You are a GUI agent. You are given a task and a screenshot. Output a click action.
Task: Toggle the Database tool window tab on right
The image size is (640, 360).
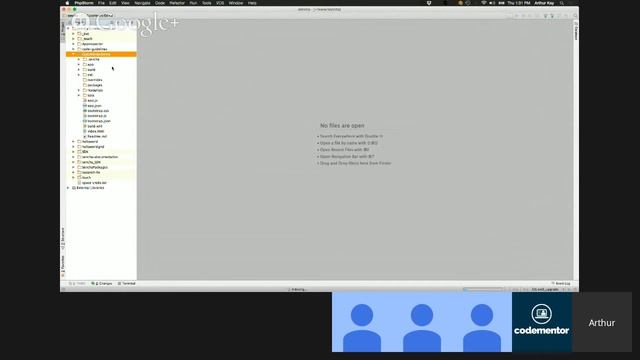tap(576, 31)
